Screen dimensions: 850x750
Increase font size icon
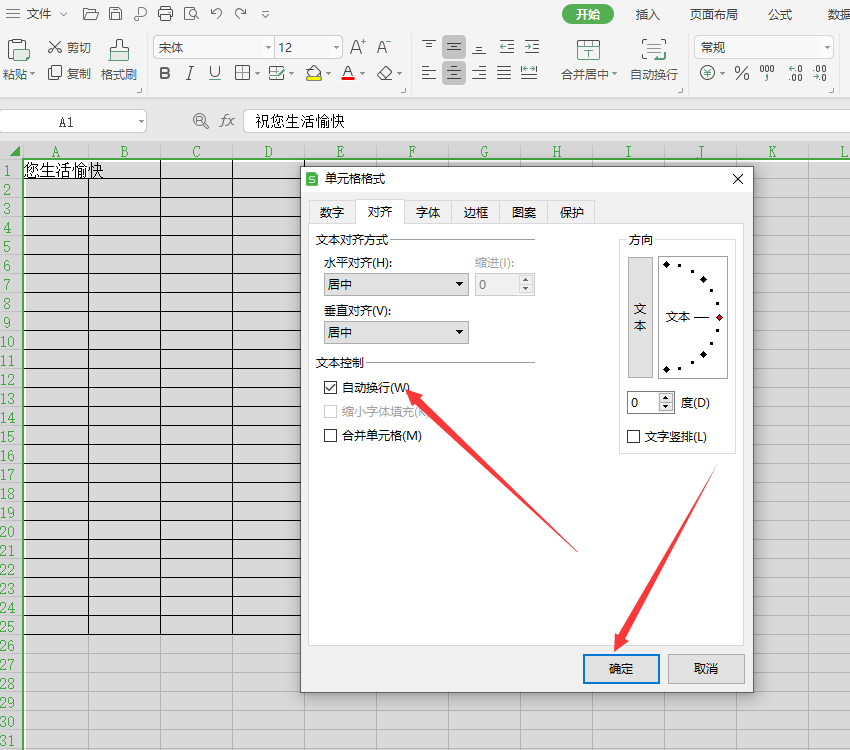[357, 47]
